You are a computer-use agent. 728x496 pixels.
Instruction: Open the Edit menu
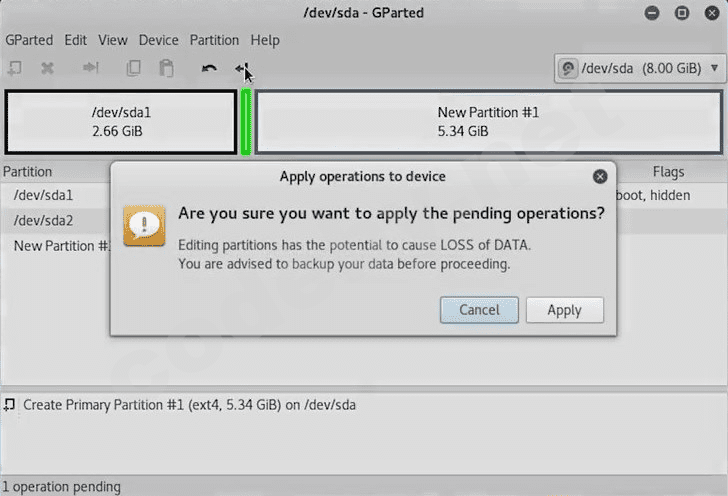tap(75, 40)
